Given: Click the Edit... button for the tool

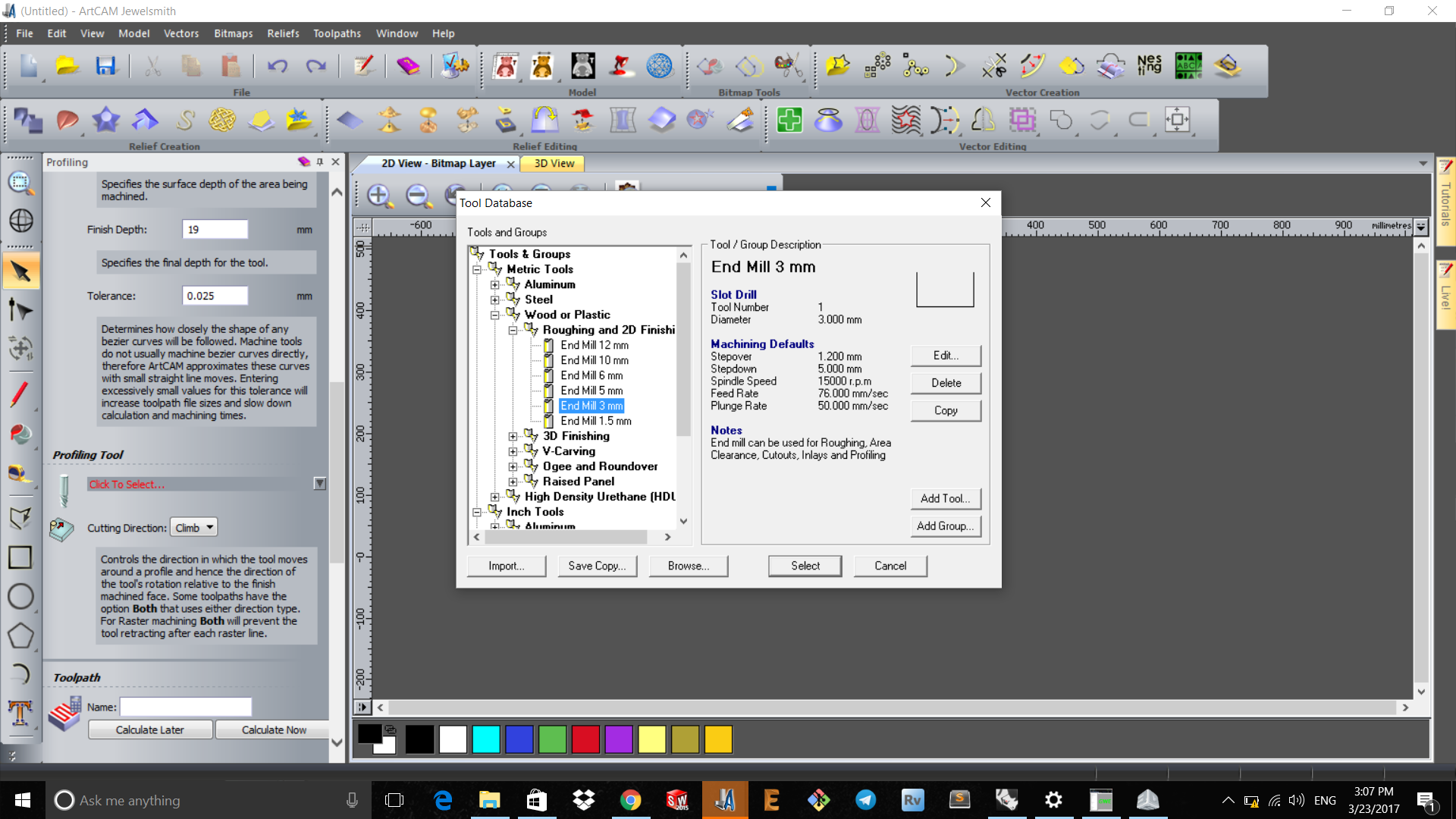Looking at the screenshot, I should click(x=946, y=356).
